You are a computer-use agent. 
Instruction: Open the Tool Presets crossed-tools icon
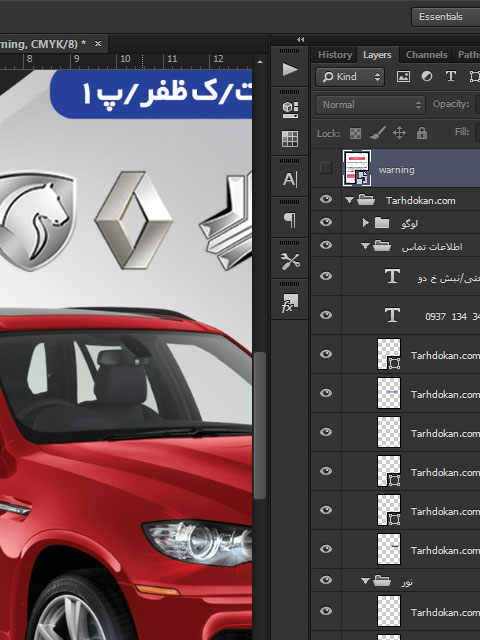pos(290,261)
